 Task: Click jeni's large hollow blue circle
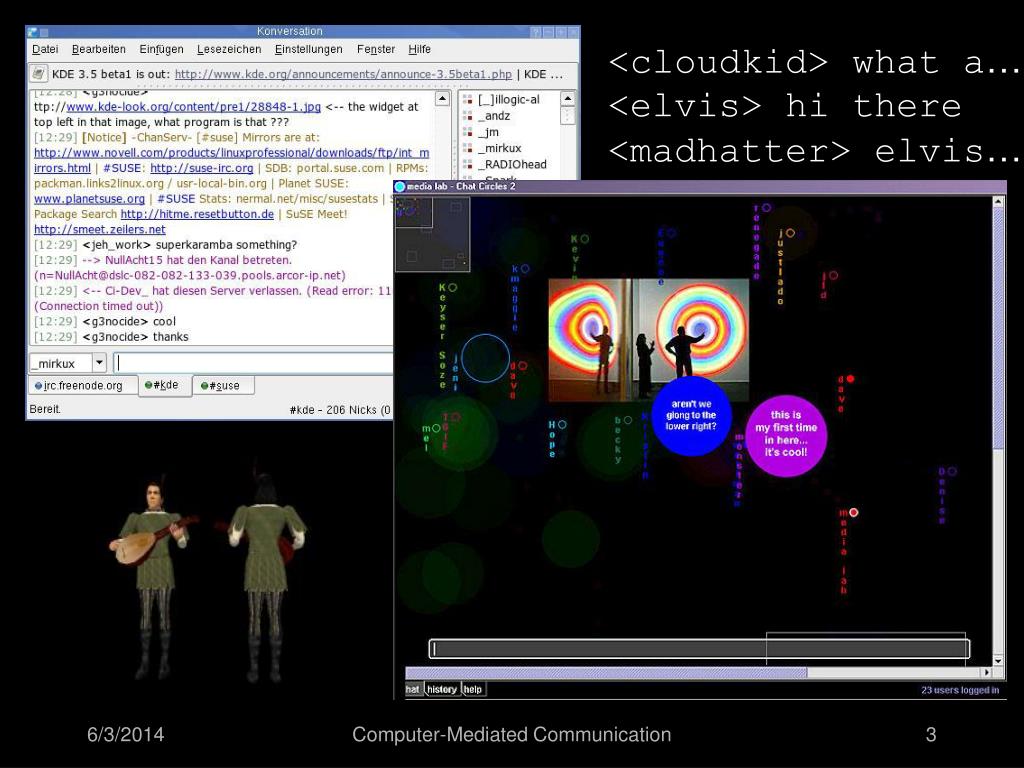tap(485, 358)
